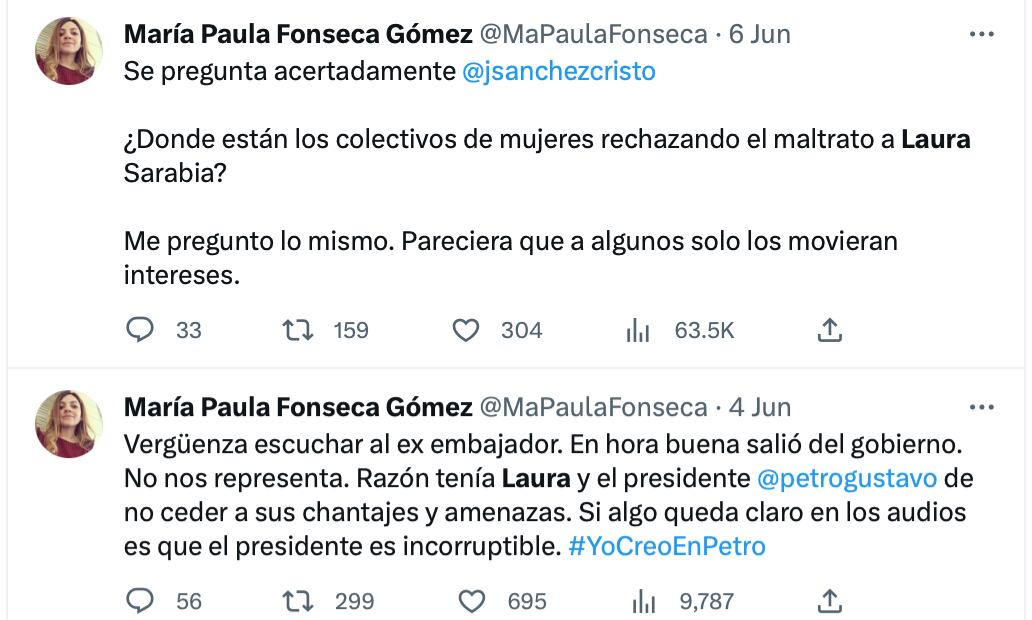This screenshot has width=1032, height=620.
Task: Visit the #YoCreoEnPetro hashtag
Action: pyautogui.click(x=668, y=546)
